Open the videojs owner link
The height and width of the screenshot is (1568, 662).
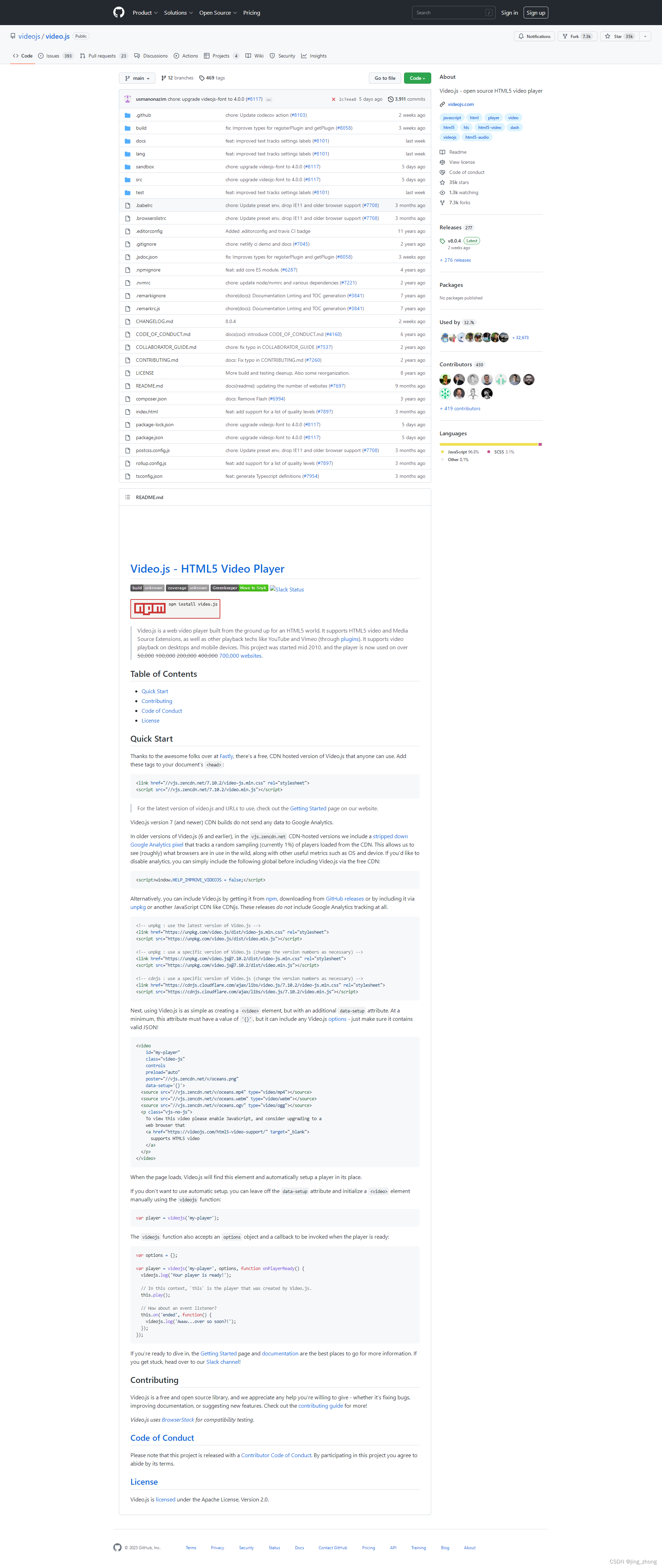pos(29,37)
